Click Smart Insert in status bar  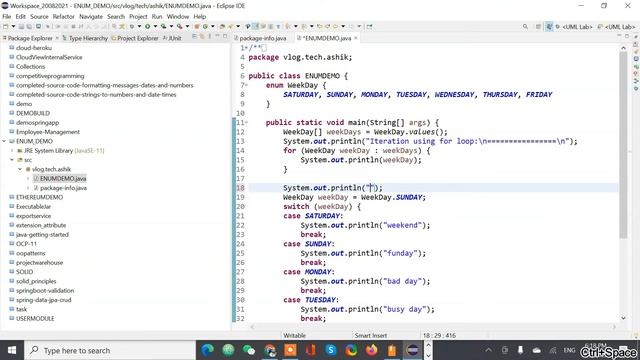coord(371,336)
